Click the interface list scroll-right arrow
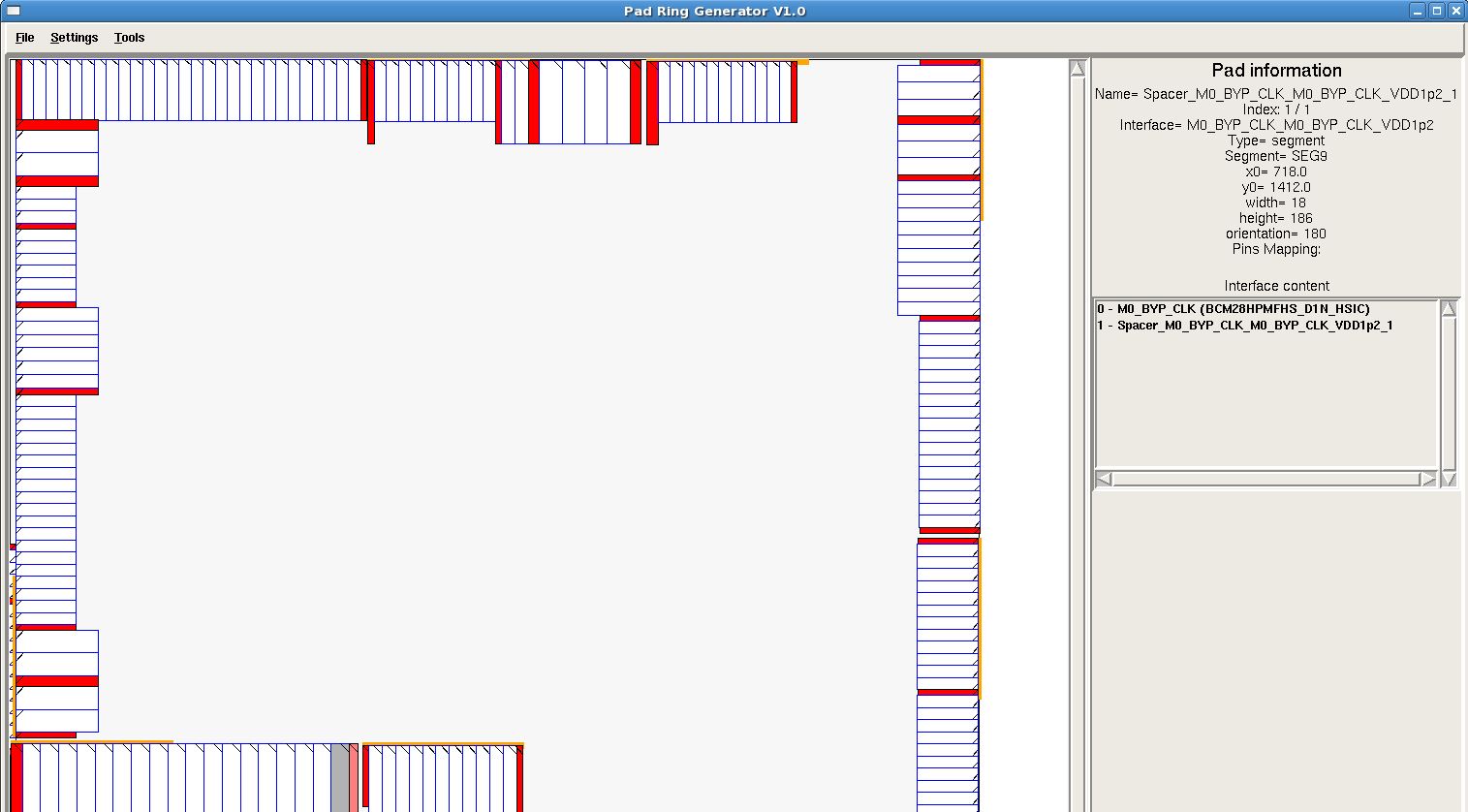 1427,479
